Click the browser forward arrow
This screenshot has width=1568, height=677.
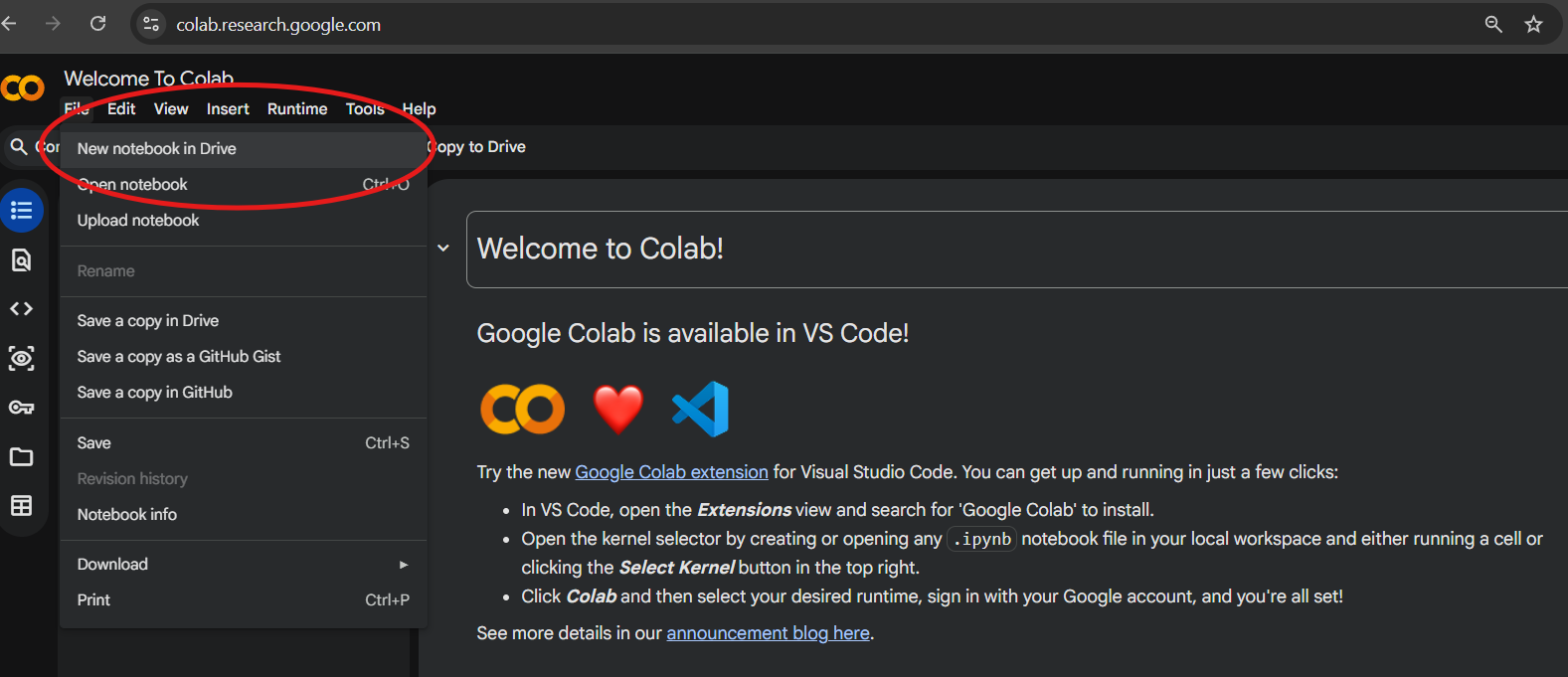coord(53,23)
